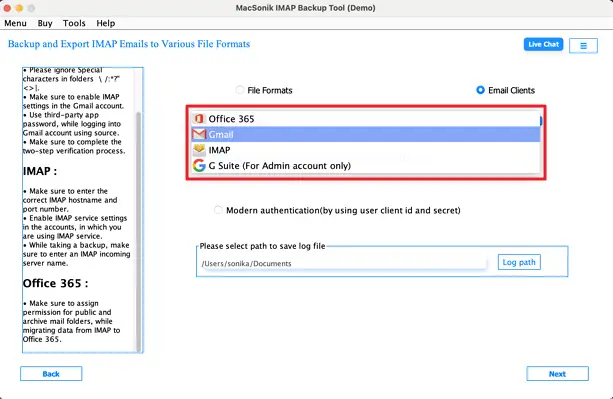The image size is (613, 399).
Task: Click 'Please select path to save log file' label
Action: [x=262, y=246]
